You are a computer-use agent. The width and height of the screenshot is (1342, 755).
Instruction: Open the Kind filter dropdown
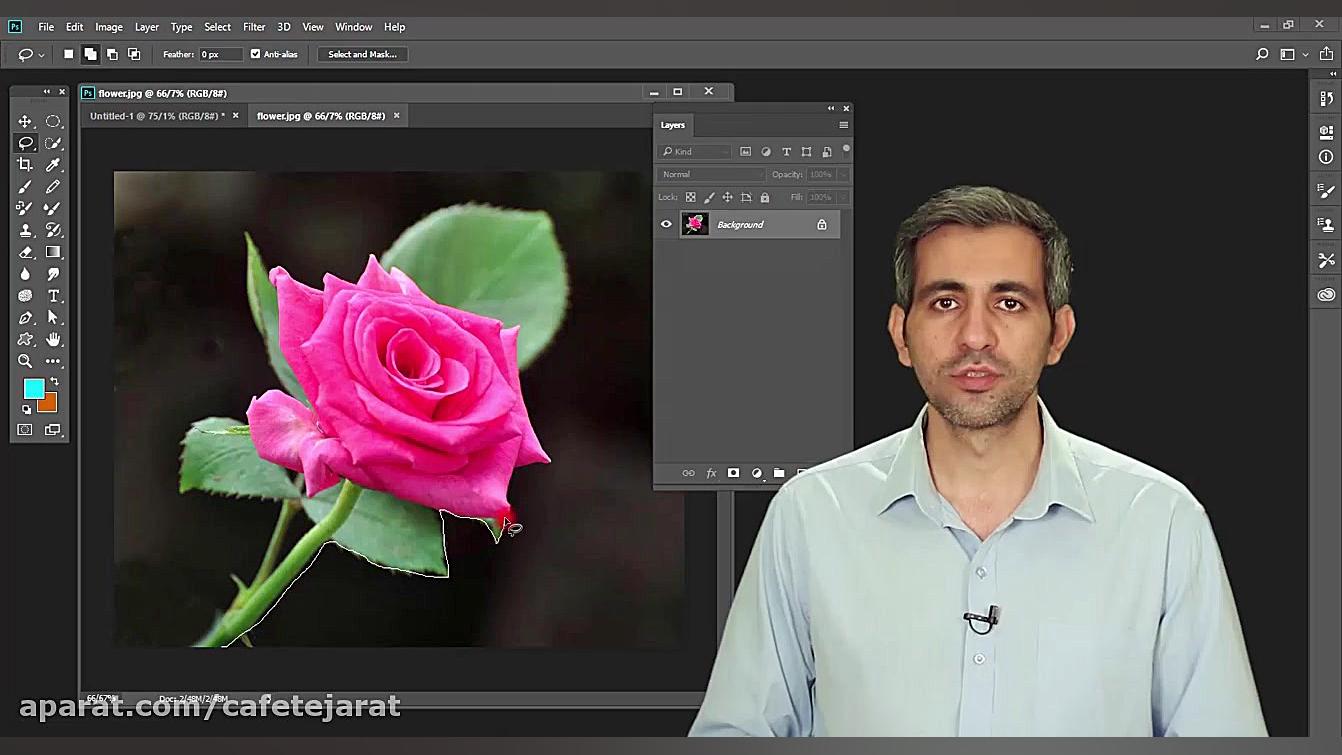pyautogui.click(x=694, y=151)
